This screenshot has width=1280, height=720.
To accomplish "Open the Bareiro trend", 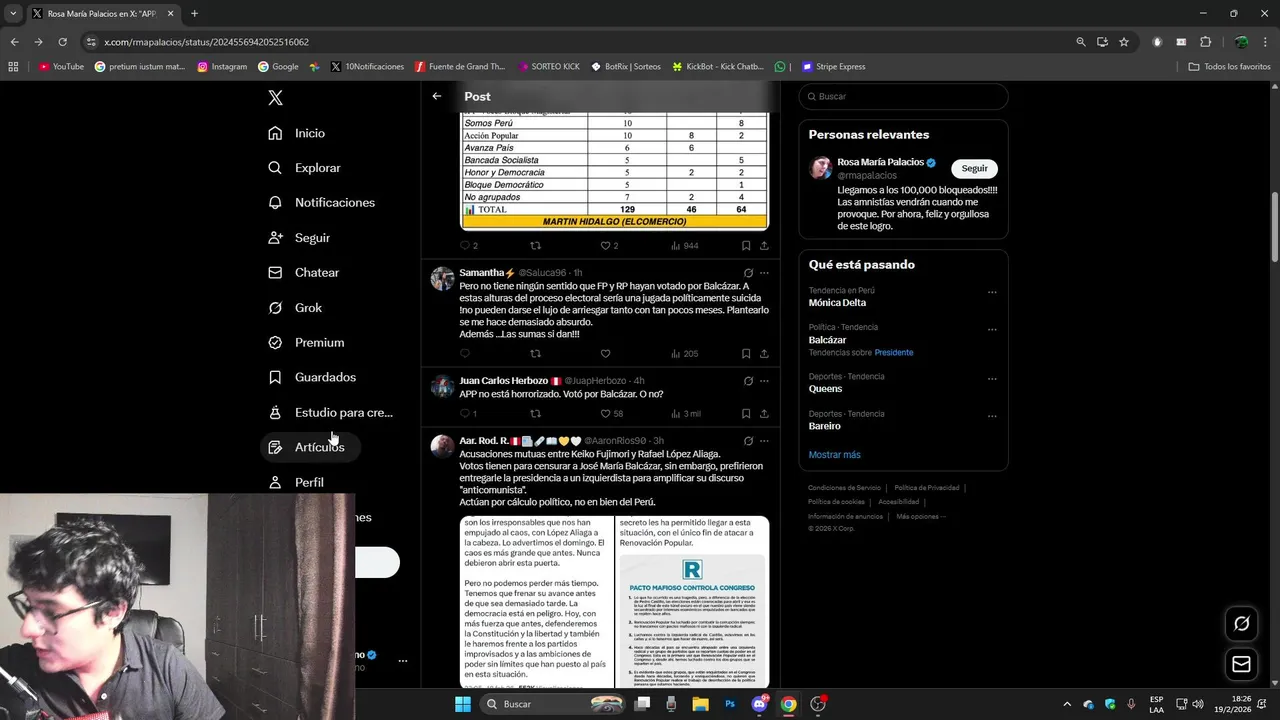I will click(x=825, y=426).
